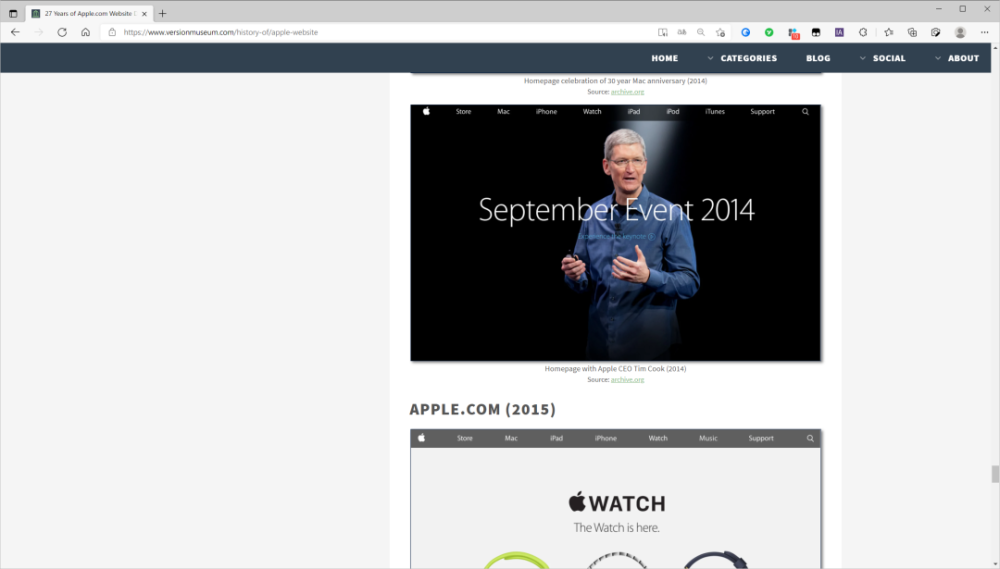The width and height of the screenshot is (1000, 569).
Task: Reload the current page
Action: pyautogui.click(x=62, y=32)
